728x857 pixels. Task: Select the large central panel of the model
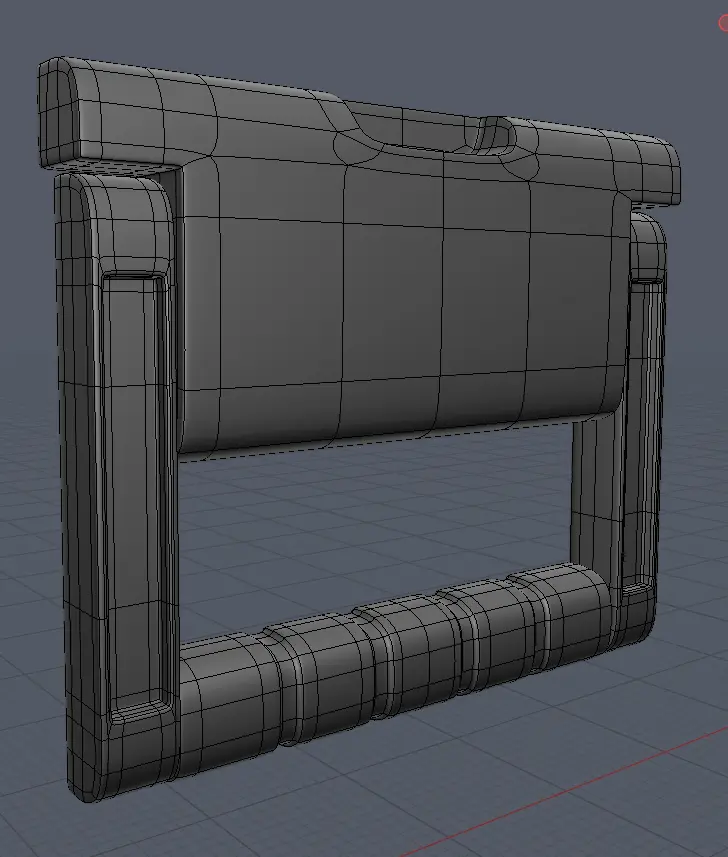400,300
